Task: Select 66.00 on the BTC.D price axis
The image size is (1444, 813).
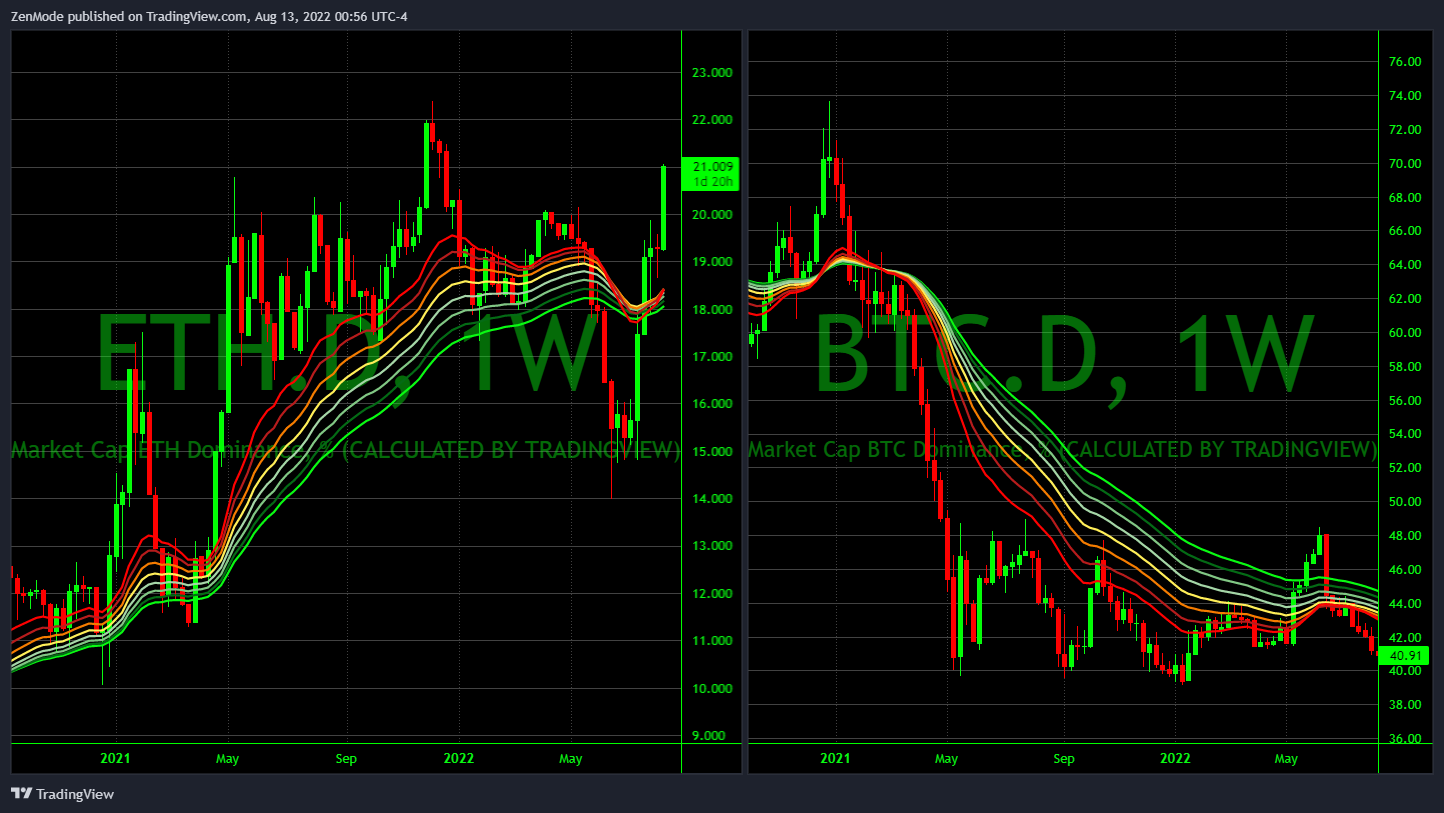Action: click(1406, 230)
